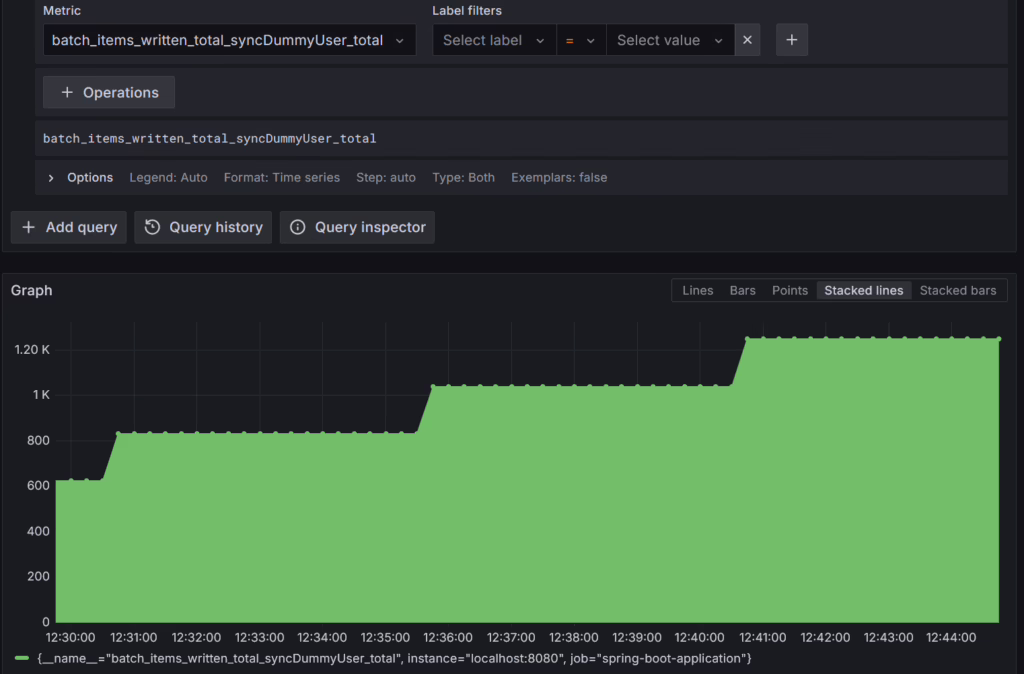
Task: Click the Exemplars: false option text
Action: coord(559,178)
